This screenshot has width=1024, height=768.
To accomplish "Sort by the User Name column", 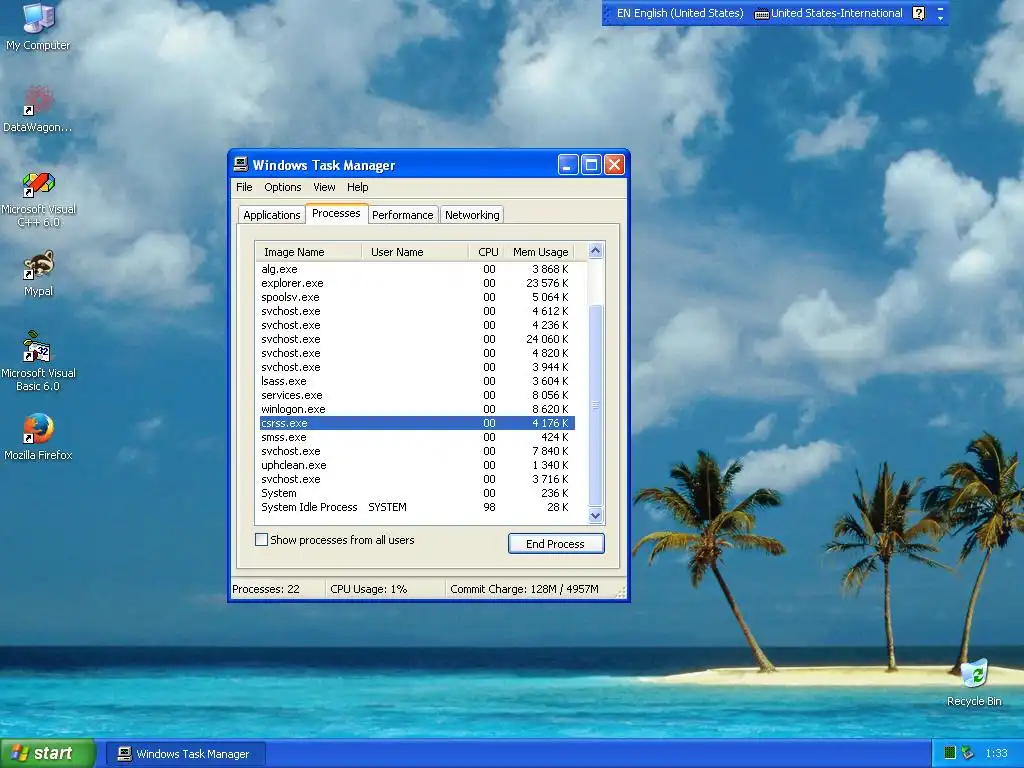I will 415,252.
